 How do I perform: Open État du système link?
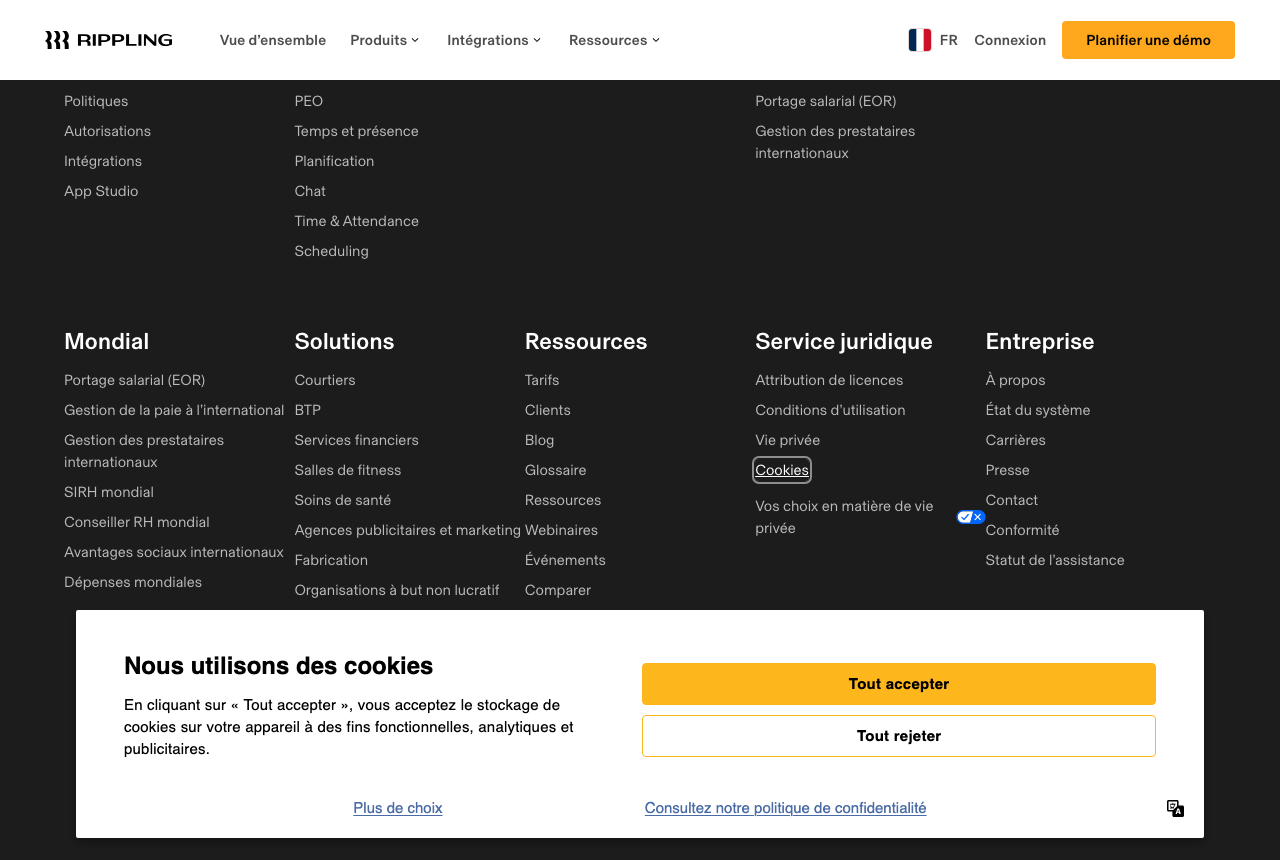tap(1038, 410)
